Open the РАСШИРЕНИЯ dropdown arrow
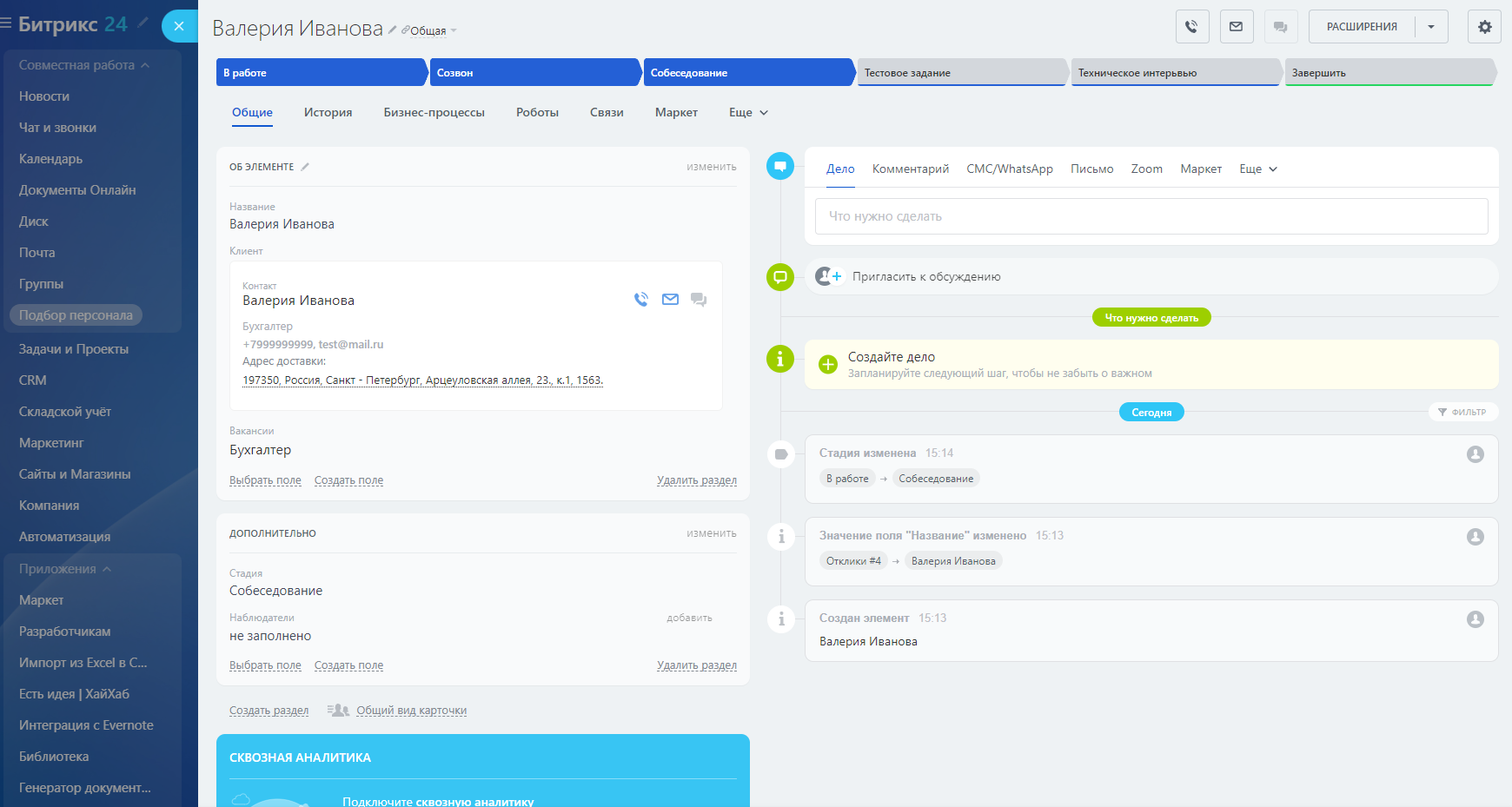Image resolution: width=1512 pixels, height=807 pixels. (1431, 27)
